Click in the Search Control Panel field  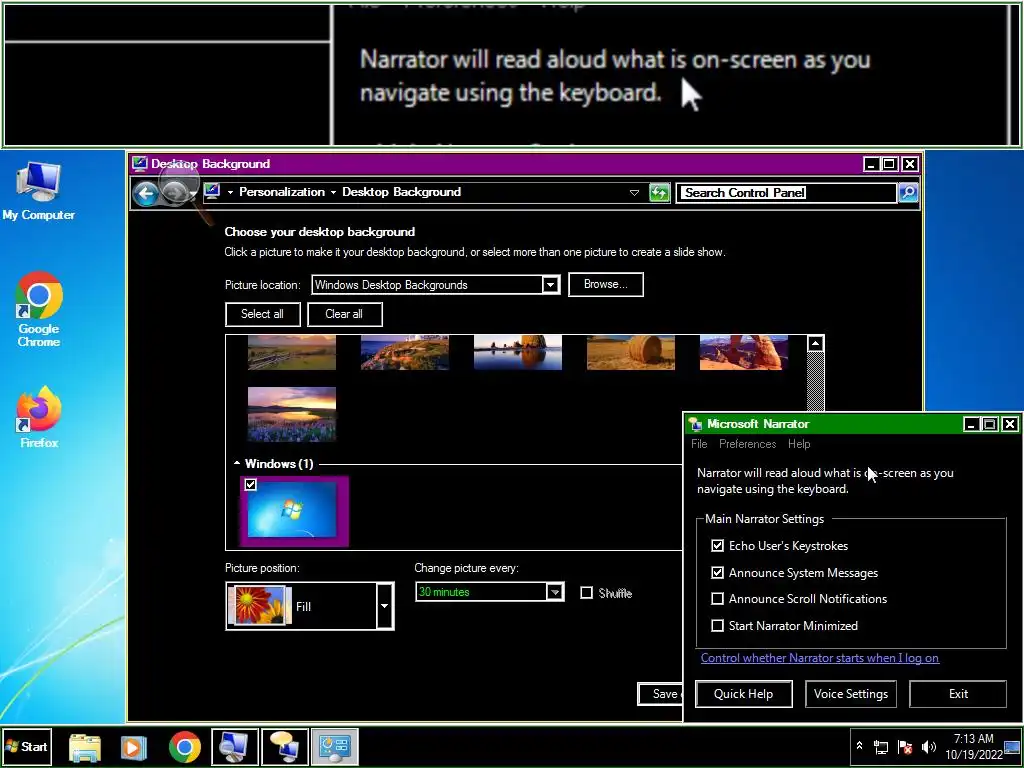coord(786,193)
